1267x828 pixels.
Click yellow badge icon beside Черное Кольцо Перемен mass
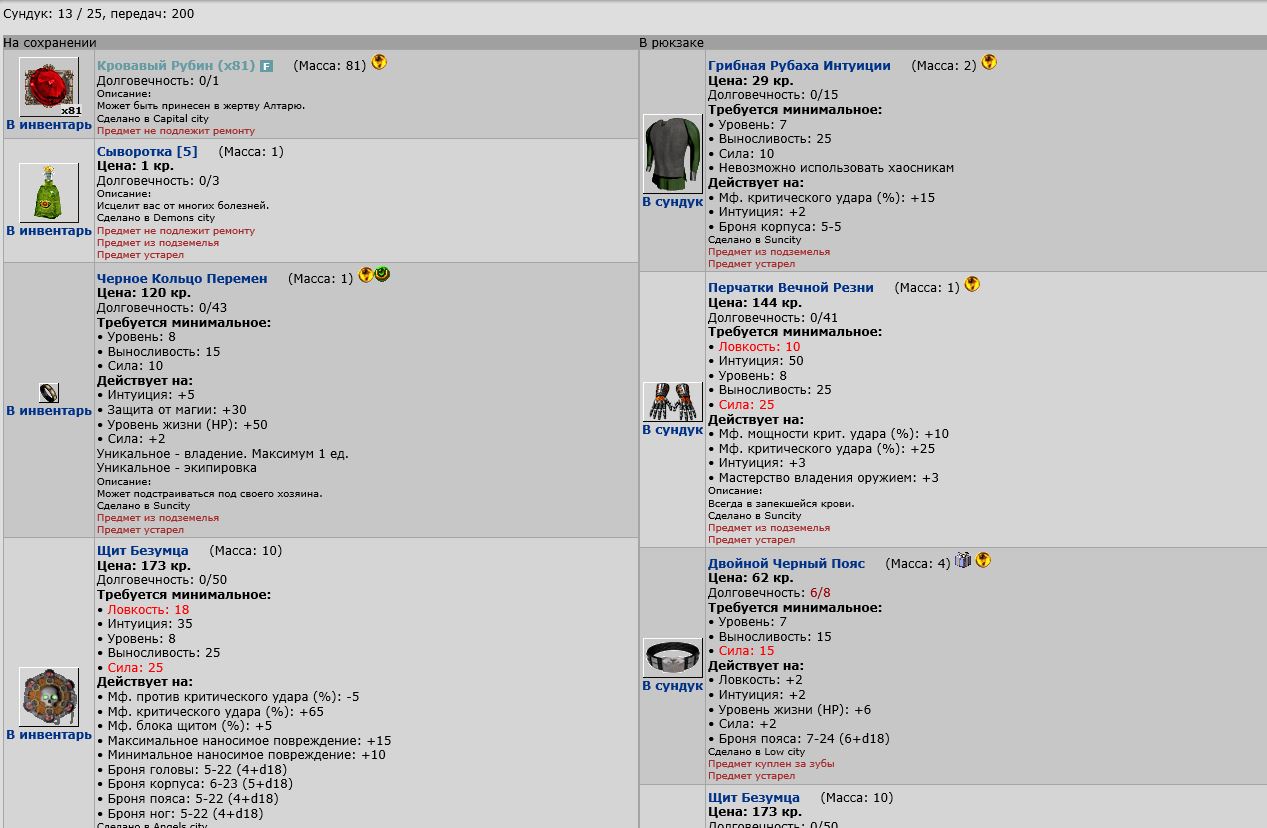pos(365,275)
